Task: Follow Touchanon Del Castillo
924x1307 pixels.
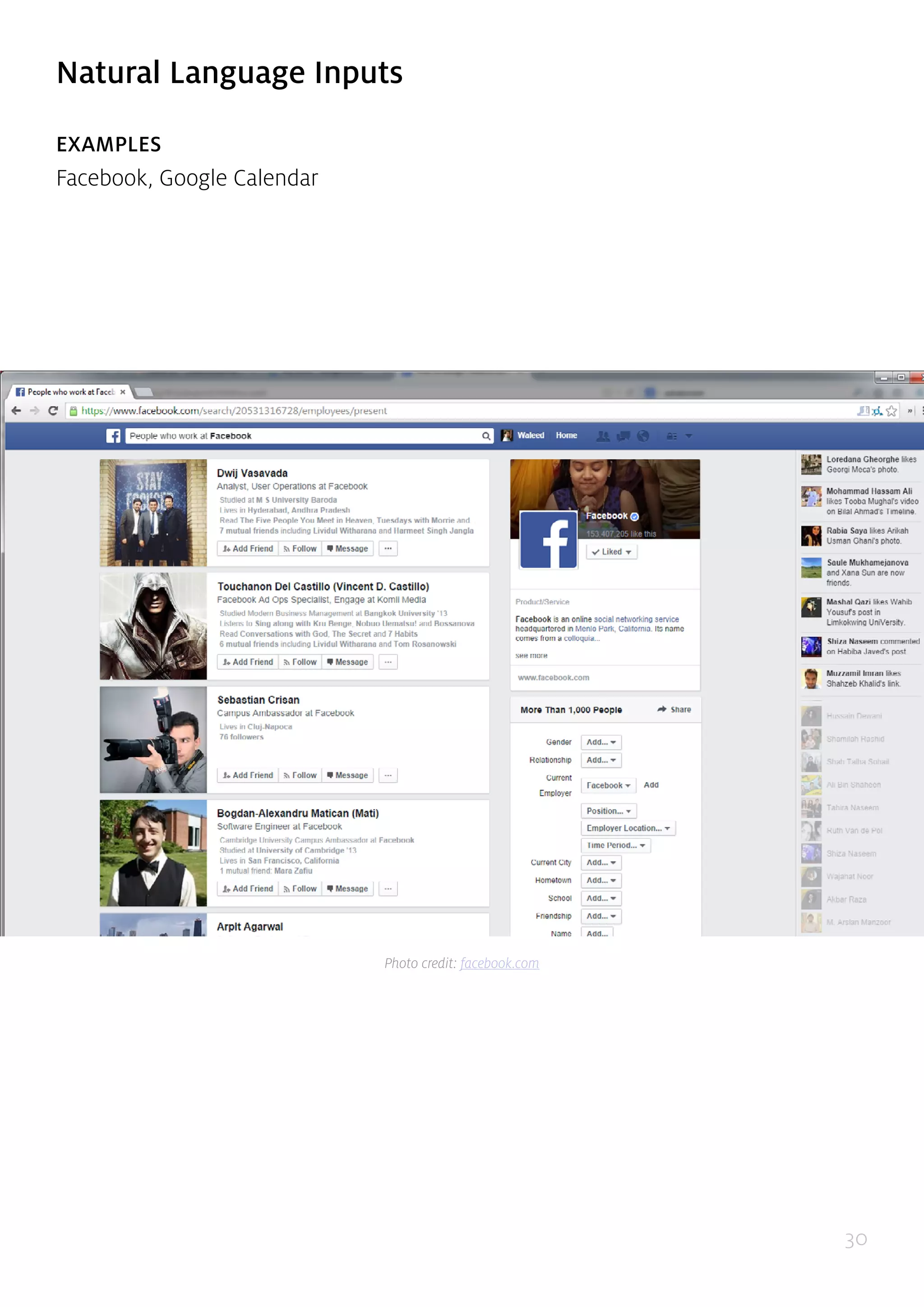Action: point(300,662)
